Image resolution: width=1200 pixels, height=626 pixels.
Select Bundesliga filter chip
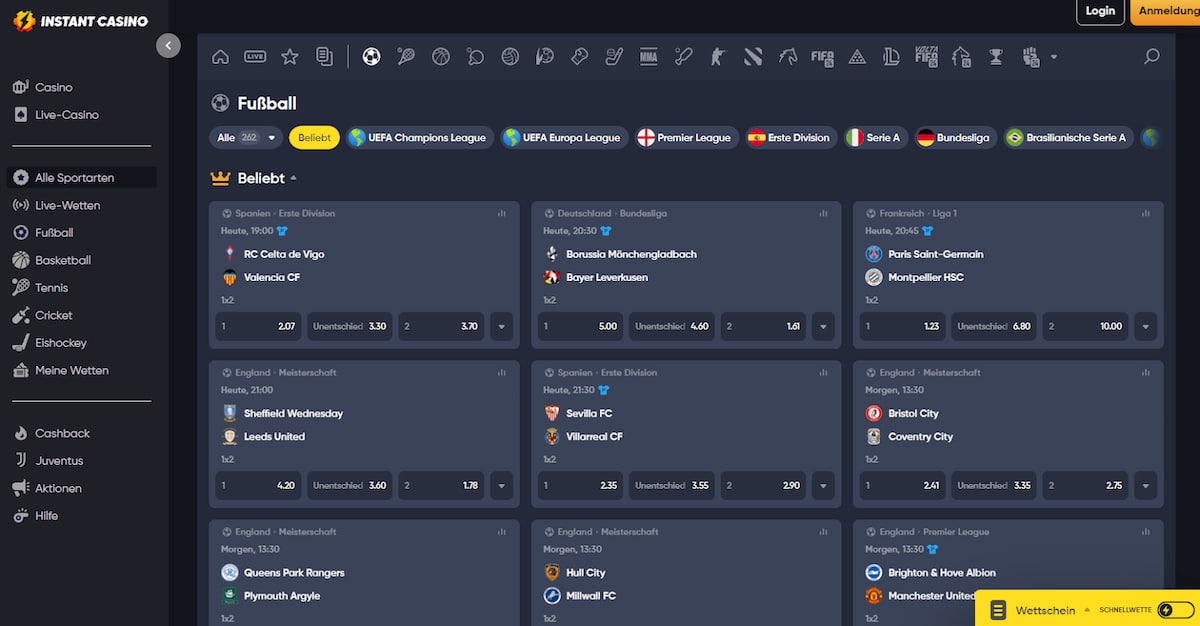pyautogui.click(x=954, y=138)
